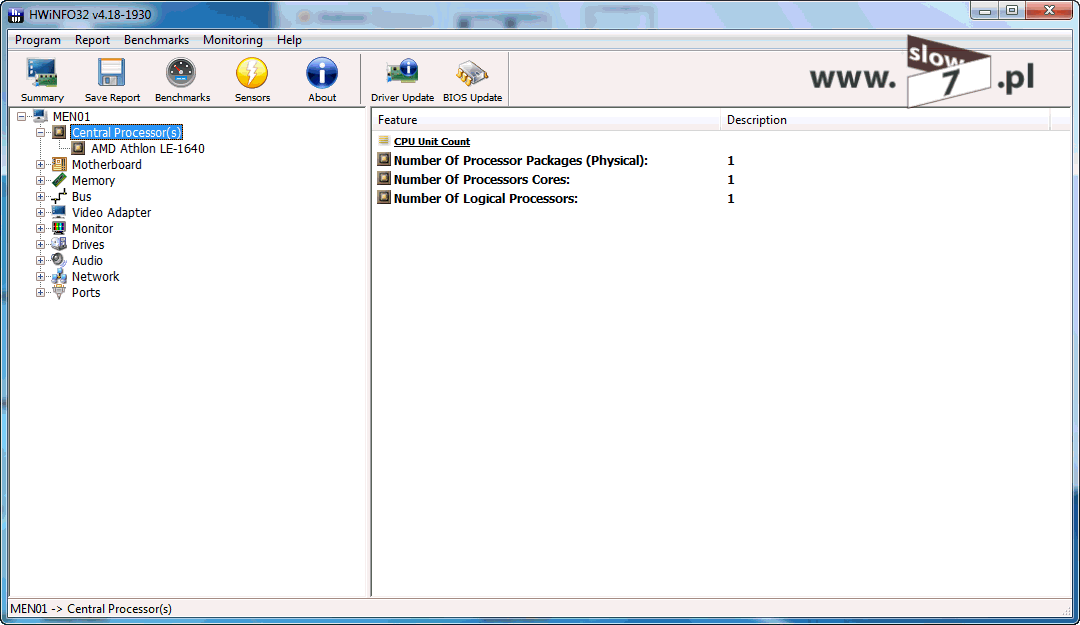Click icon beside Number Of Processors Cores
Viewport: 1080px width, 625px height.
(384, 178)
